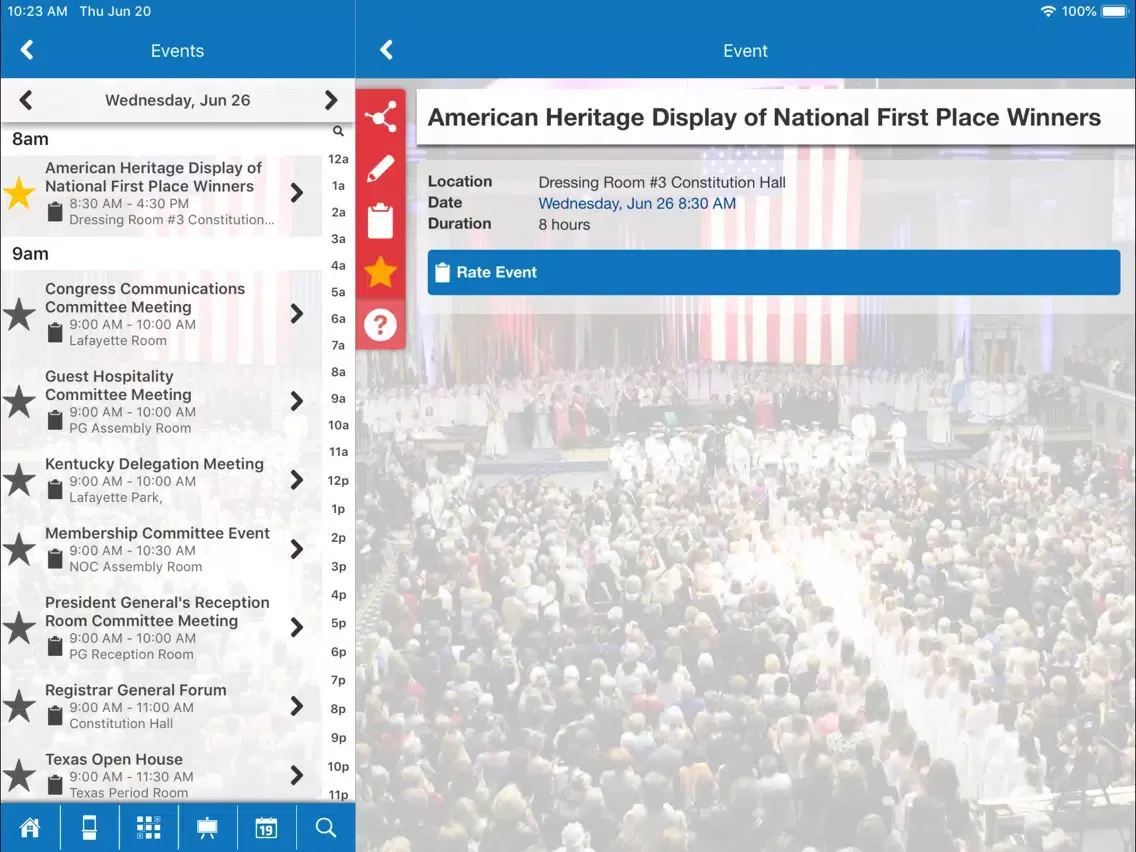Favorite President General's Reception Room Committee Meeting
Image resolution: width=1136 pixels, height=852 pixels.
pyautogui.click(x=19, y=627)
